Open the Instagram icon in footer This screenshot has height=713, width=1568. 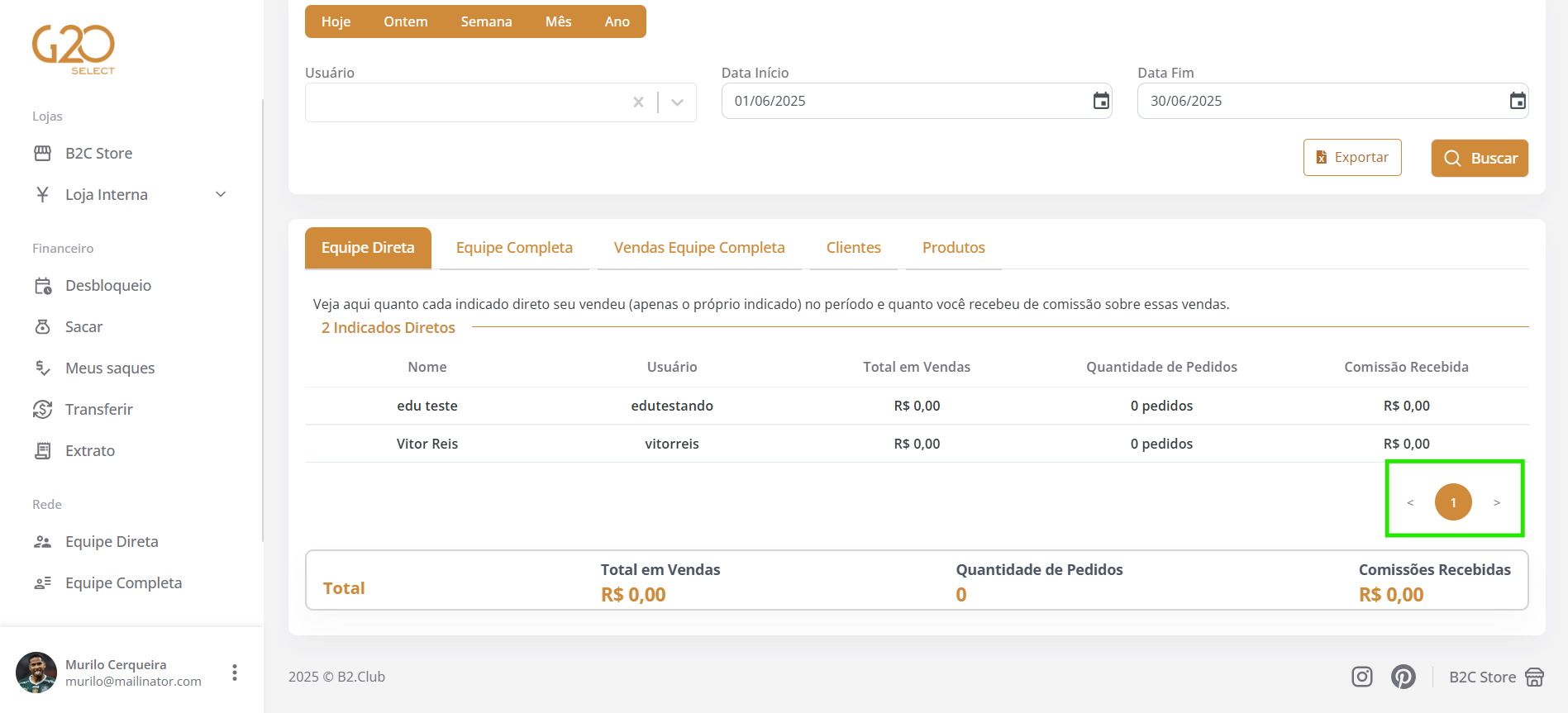[x=1361, y=677]
